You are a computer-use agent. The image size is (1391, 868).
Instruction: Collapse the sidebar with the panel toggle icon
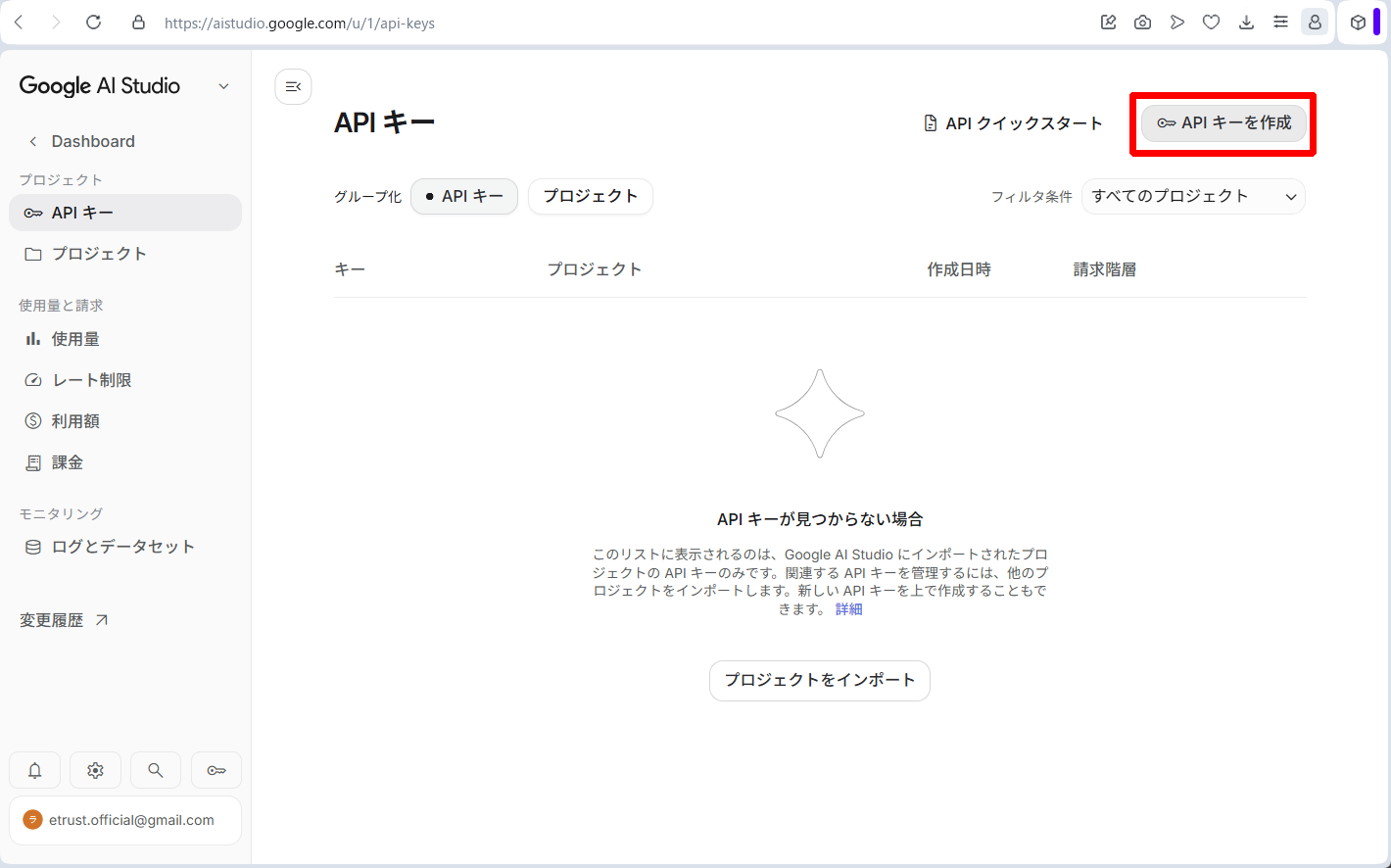(x=293, y=86)
